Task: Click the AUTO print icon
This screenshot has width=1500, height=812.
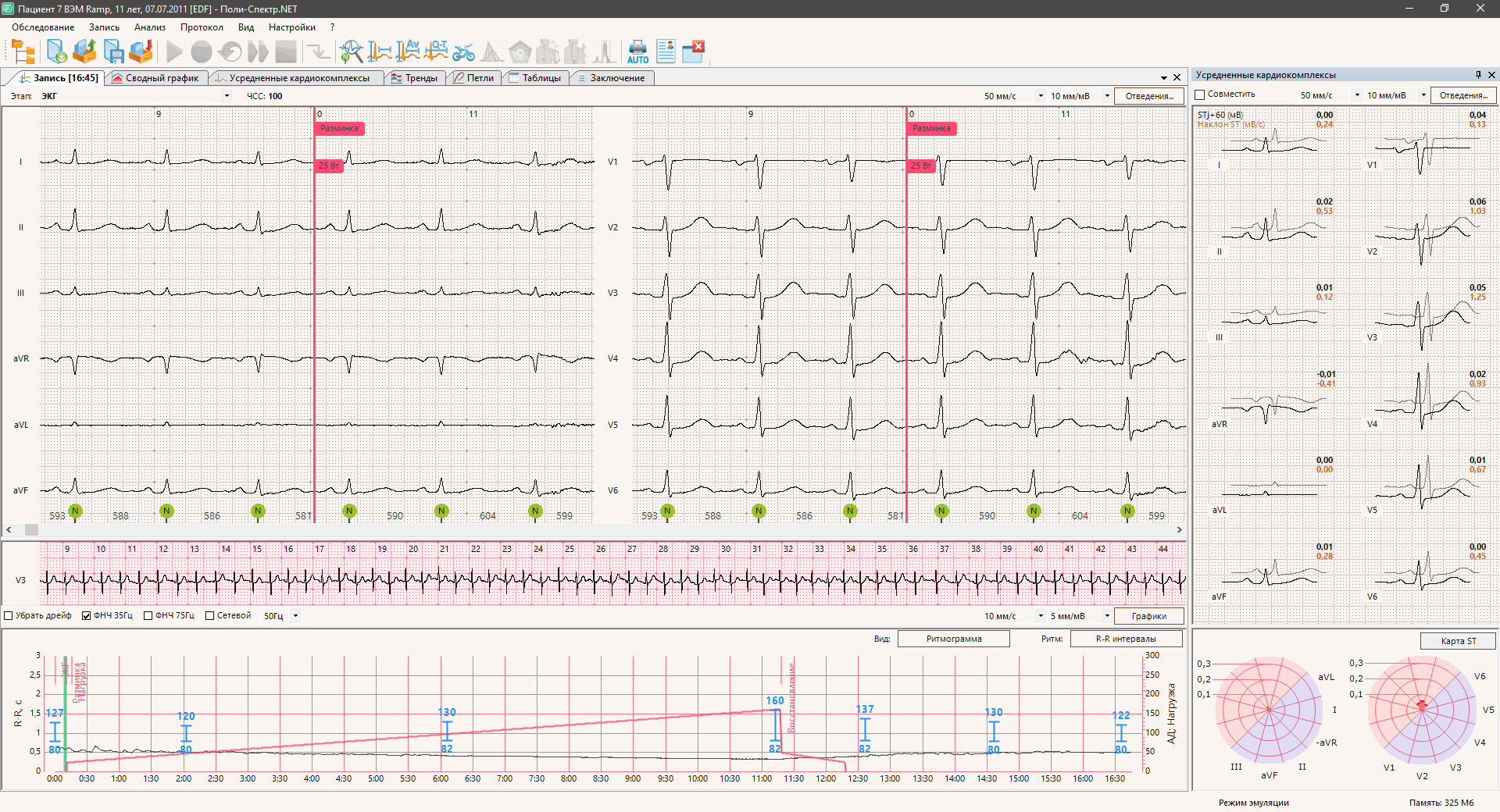Action: (x=637, y=52)
